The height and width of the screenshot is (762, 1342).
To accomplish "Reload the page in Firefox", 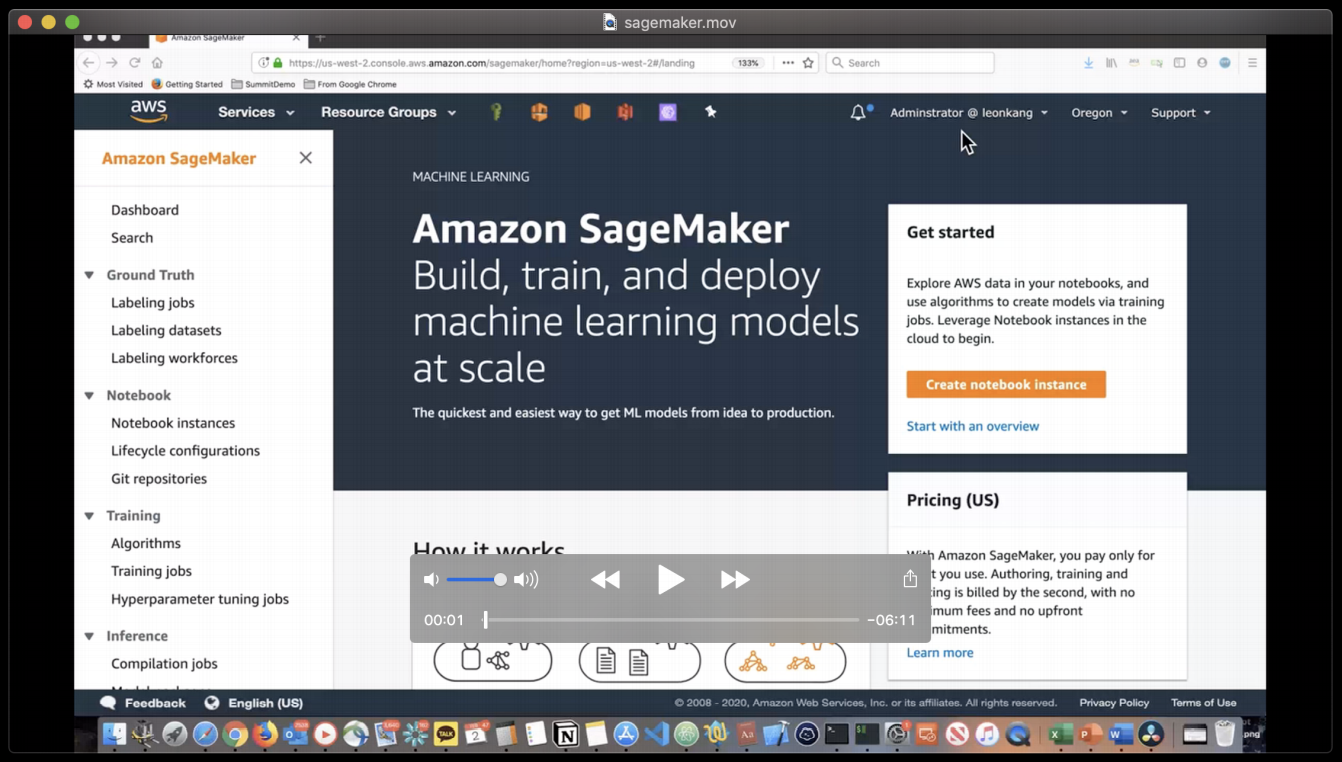I will (x=134, y=62).
